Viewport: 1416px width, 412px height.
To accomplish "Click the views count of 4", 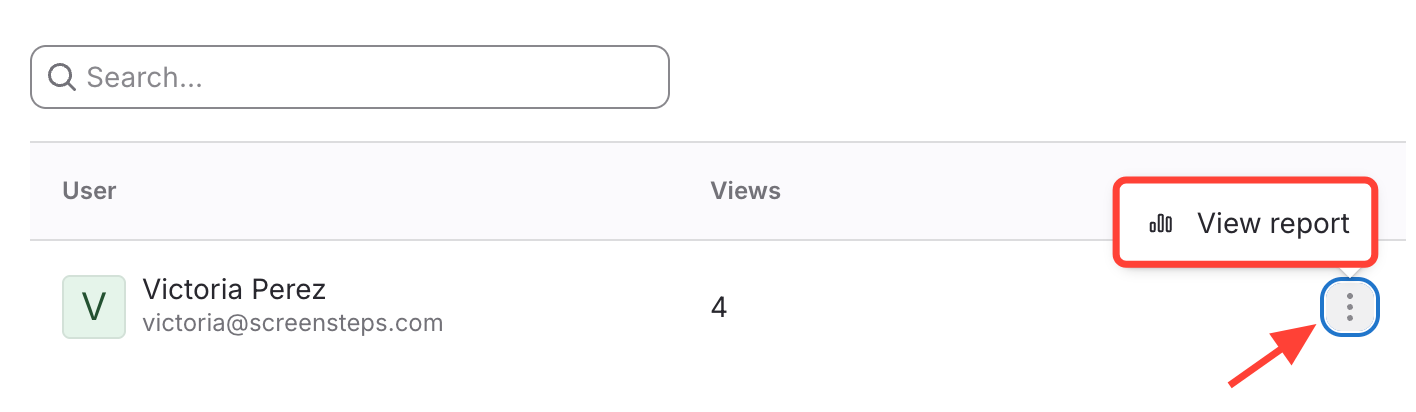I will 718,307.
